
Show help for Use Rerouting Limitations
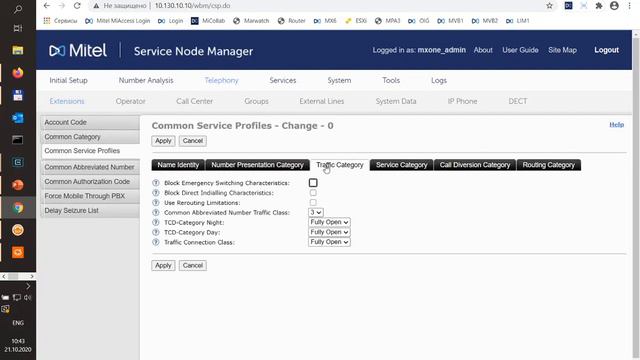(156, 202)
